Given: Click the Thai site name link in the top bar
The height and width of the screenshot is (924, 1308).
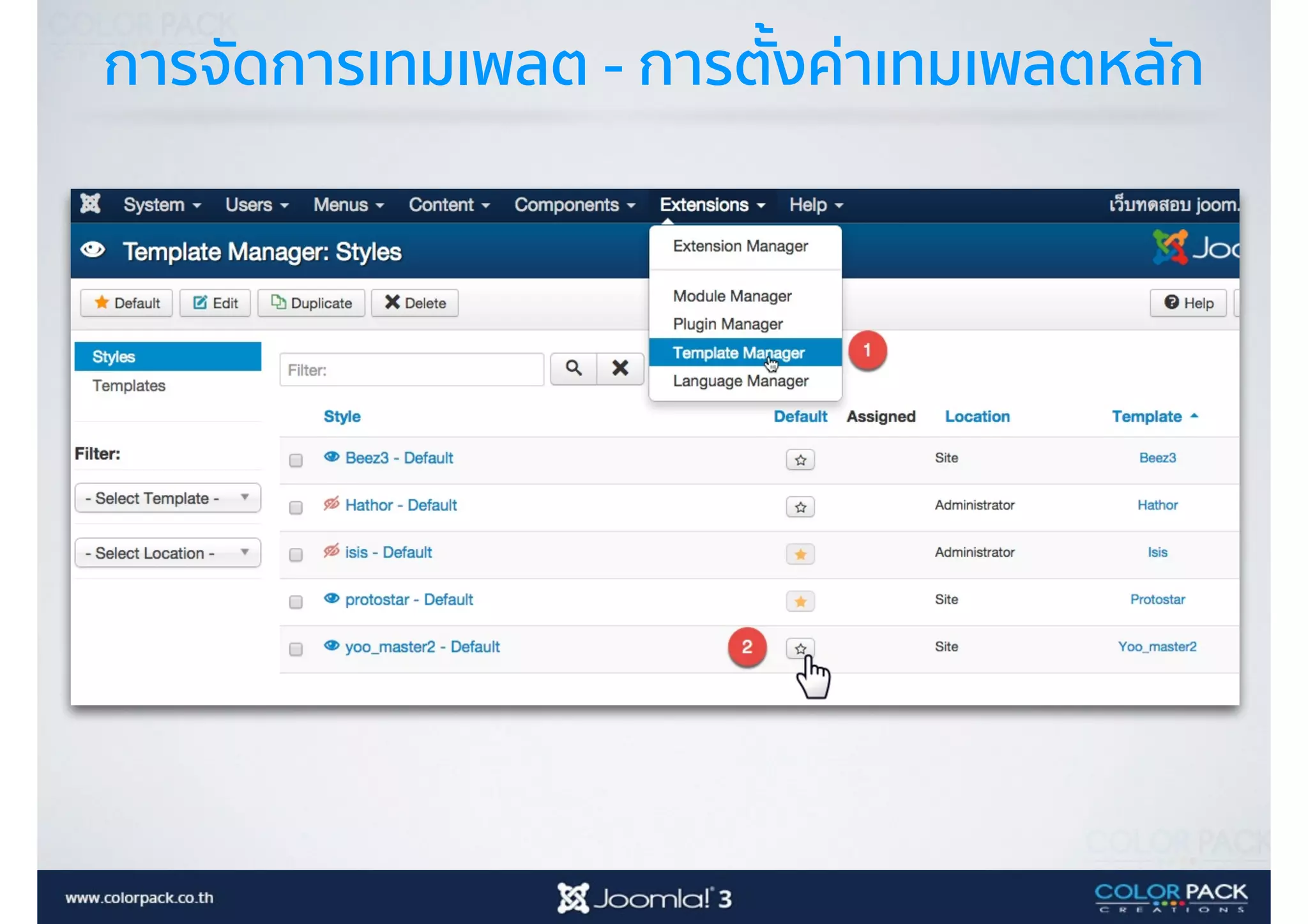Looking at the screenshot, I should (x=1174, y=205).
